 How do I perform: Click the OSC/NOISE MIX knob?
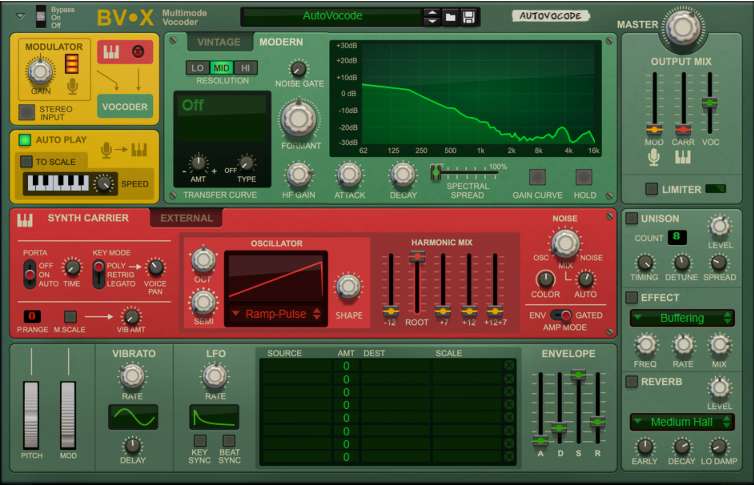[x=565, y=243]
